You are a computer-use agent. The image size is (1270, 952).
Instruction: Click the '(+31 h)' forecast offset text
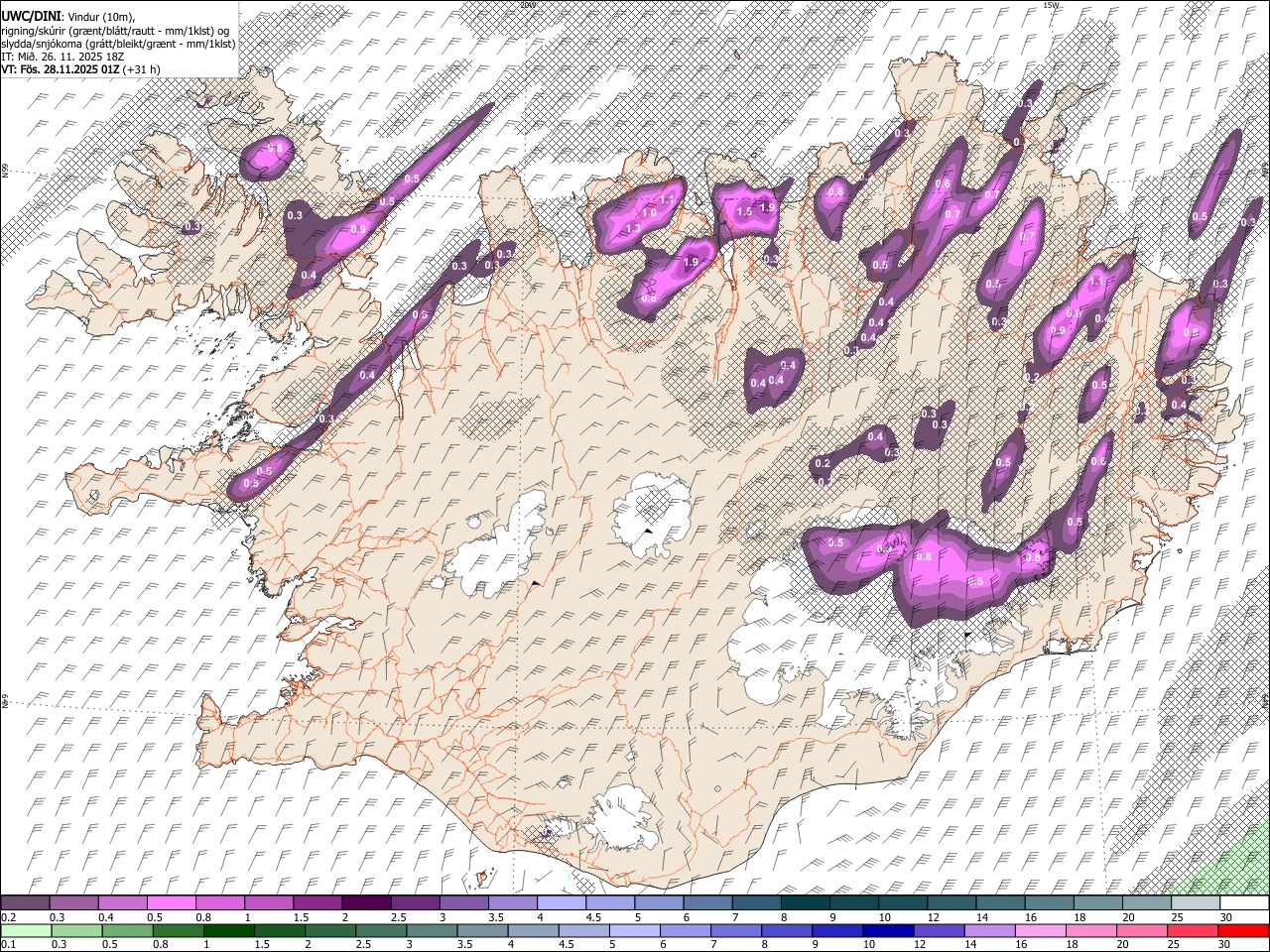pyautogui.click(x=142, y=69)
